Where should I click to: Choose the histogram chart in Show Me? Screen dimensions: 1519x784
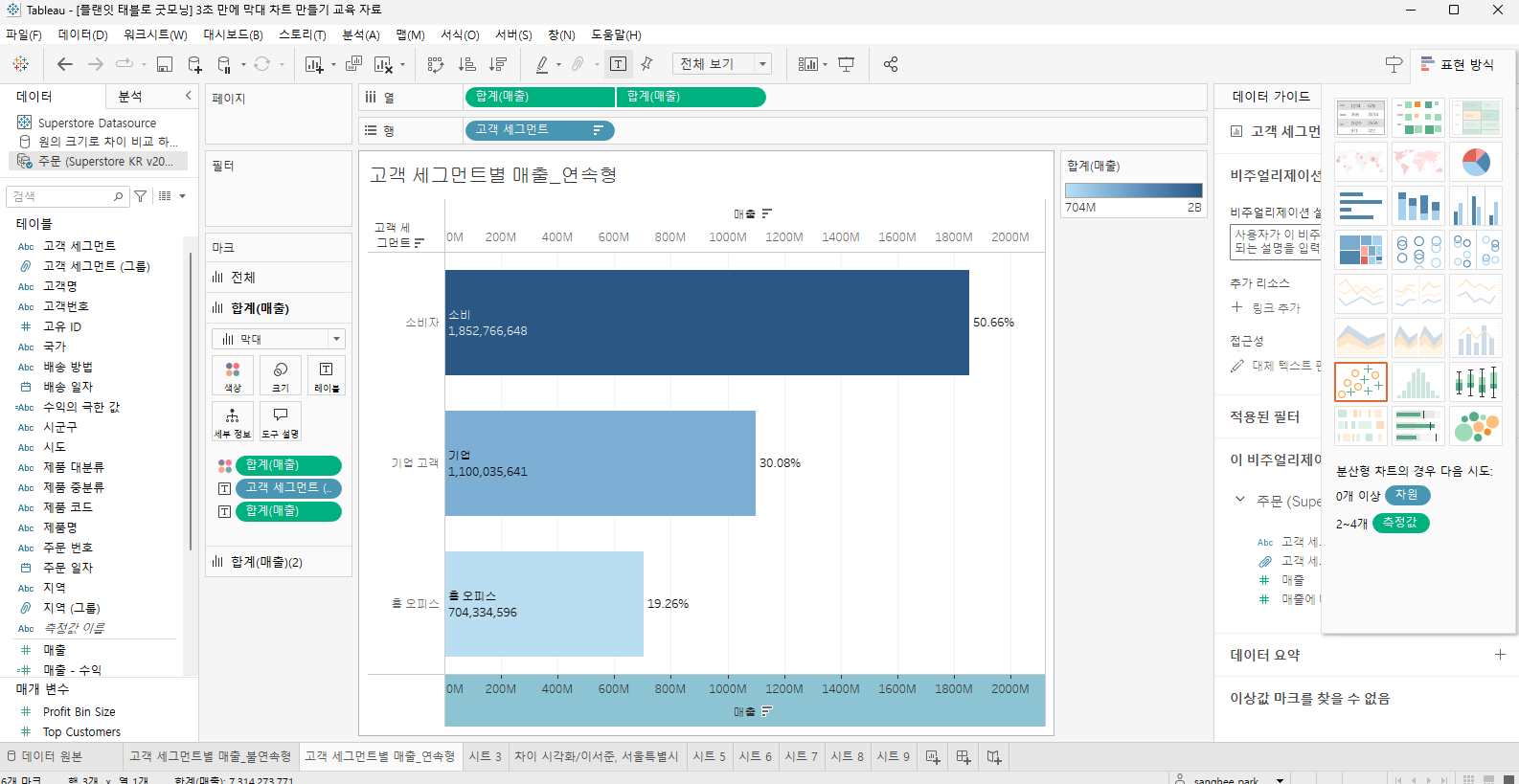[1418, 382]
